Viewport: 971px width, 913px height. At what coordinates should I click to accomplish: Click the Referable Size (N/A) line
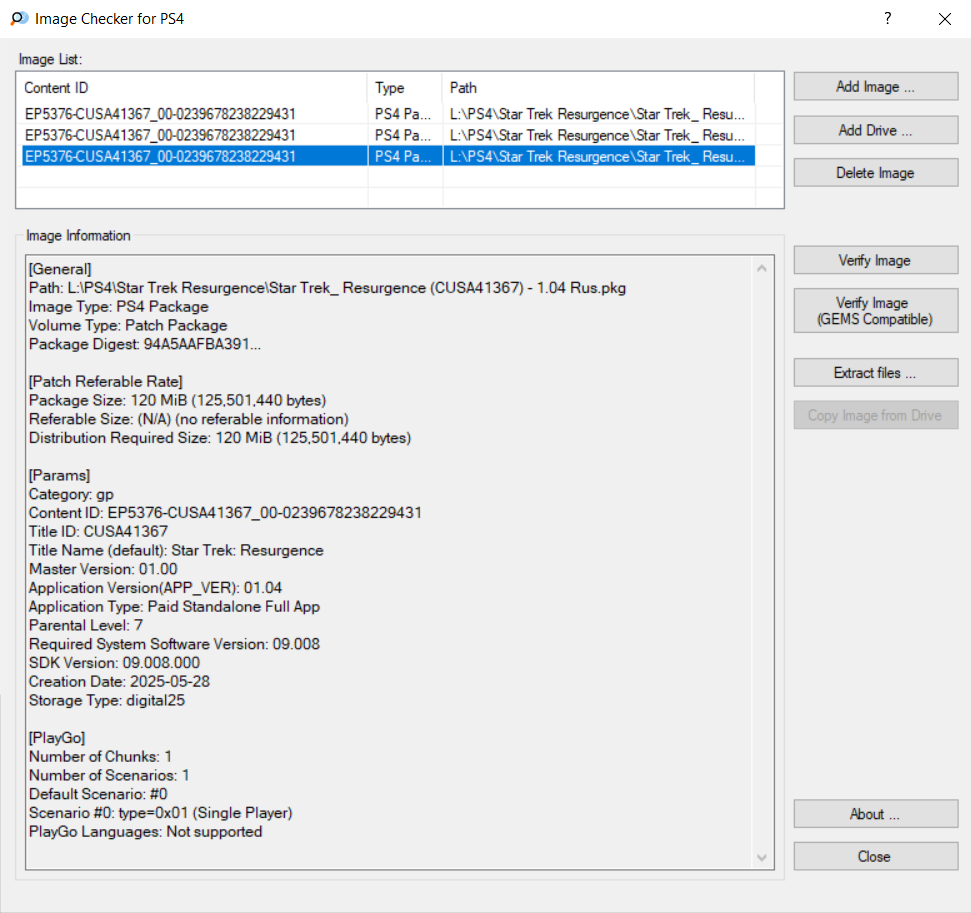(x=188, y=419)
